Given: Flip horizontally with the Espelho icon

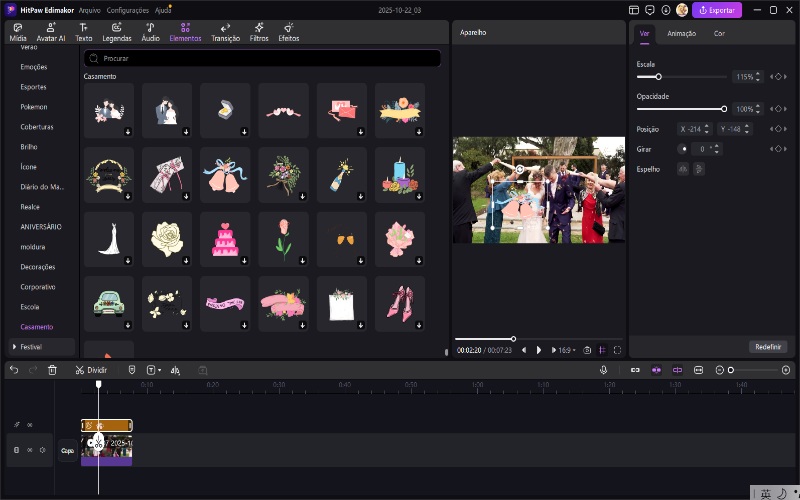Looking at the screenshot, I should 684,169.
